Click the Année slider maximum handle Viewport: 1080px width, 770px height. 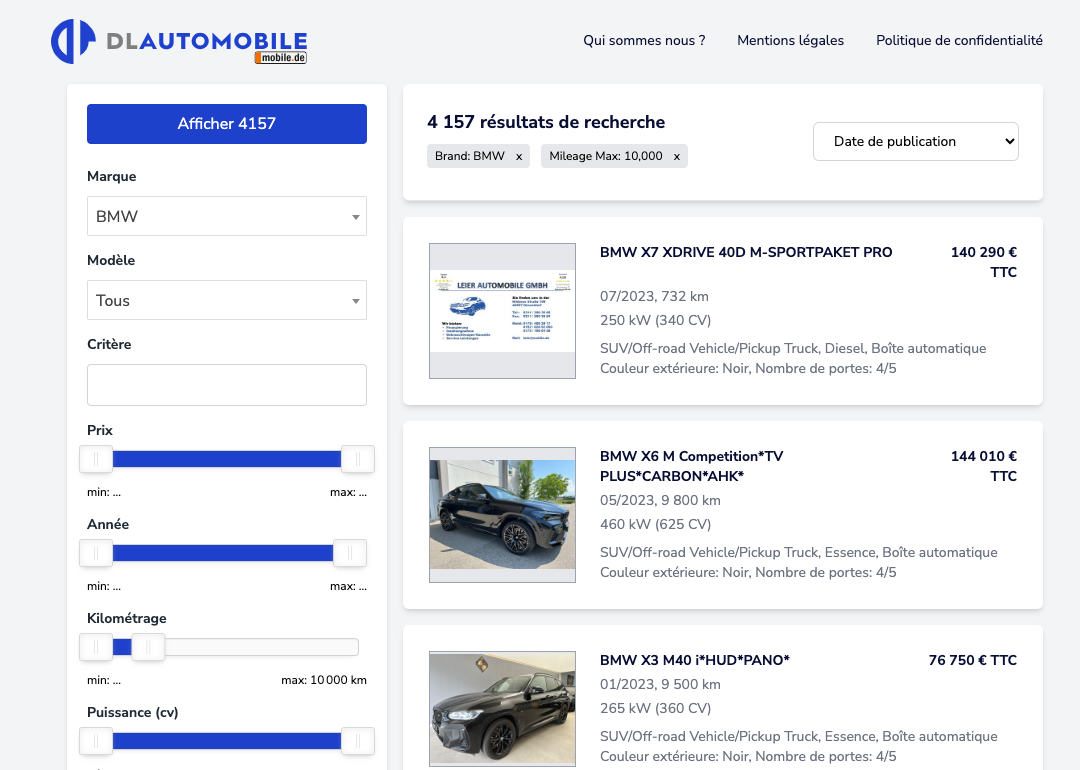point(349,553)
